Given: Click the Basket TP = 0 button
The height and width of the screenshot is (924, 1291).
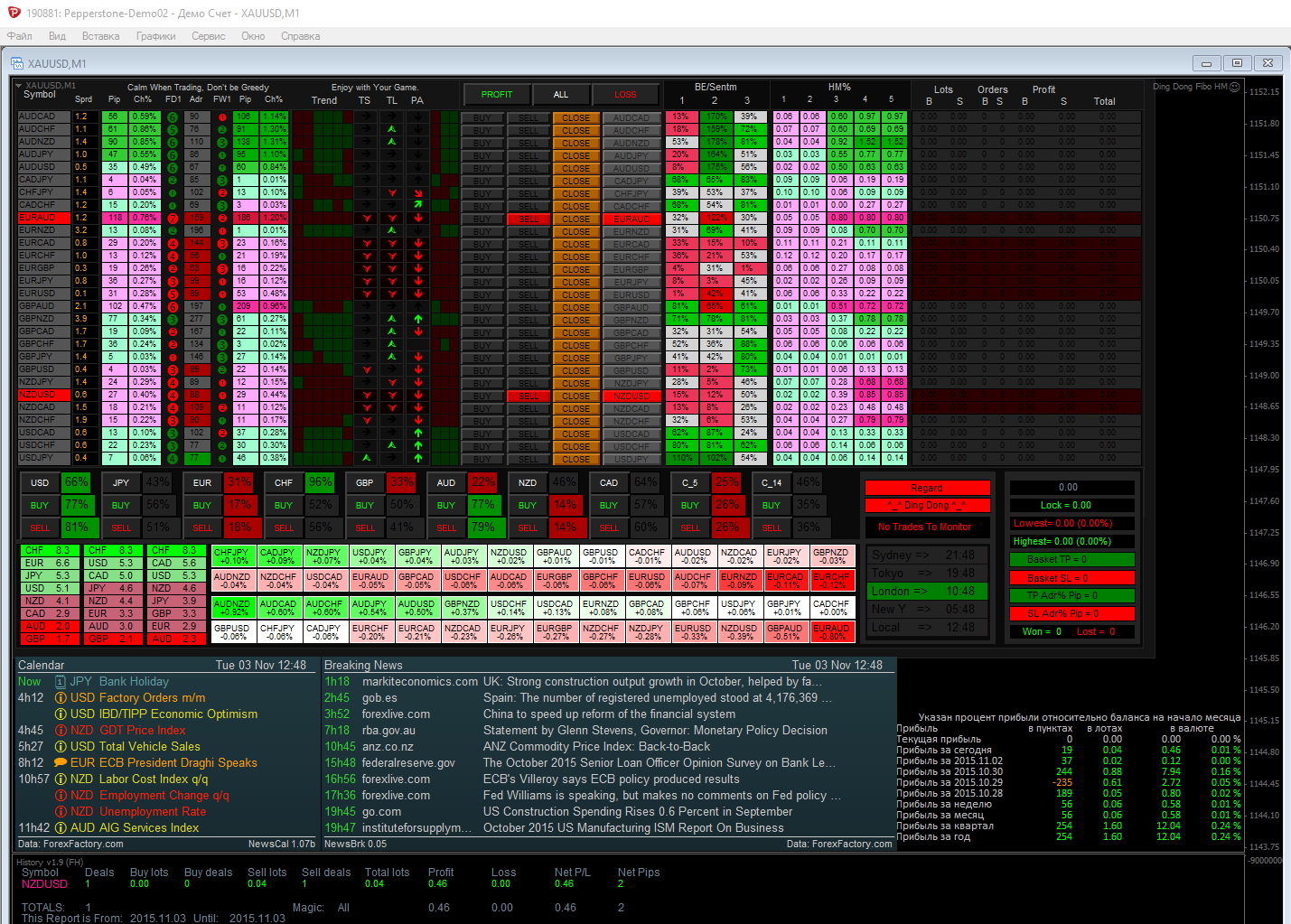Looking at the screenshot, I should click(x=1071, y=560).
